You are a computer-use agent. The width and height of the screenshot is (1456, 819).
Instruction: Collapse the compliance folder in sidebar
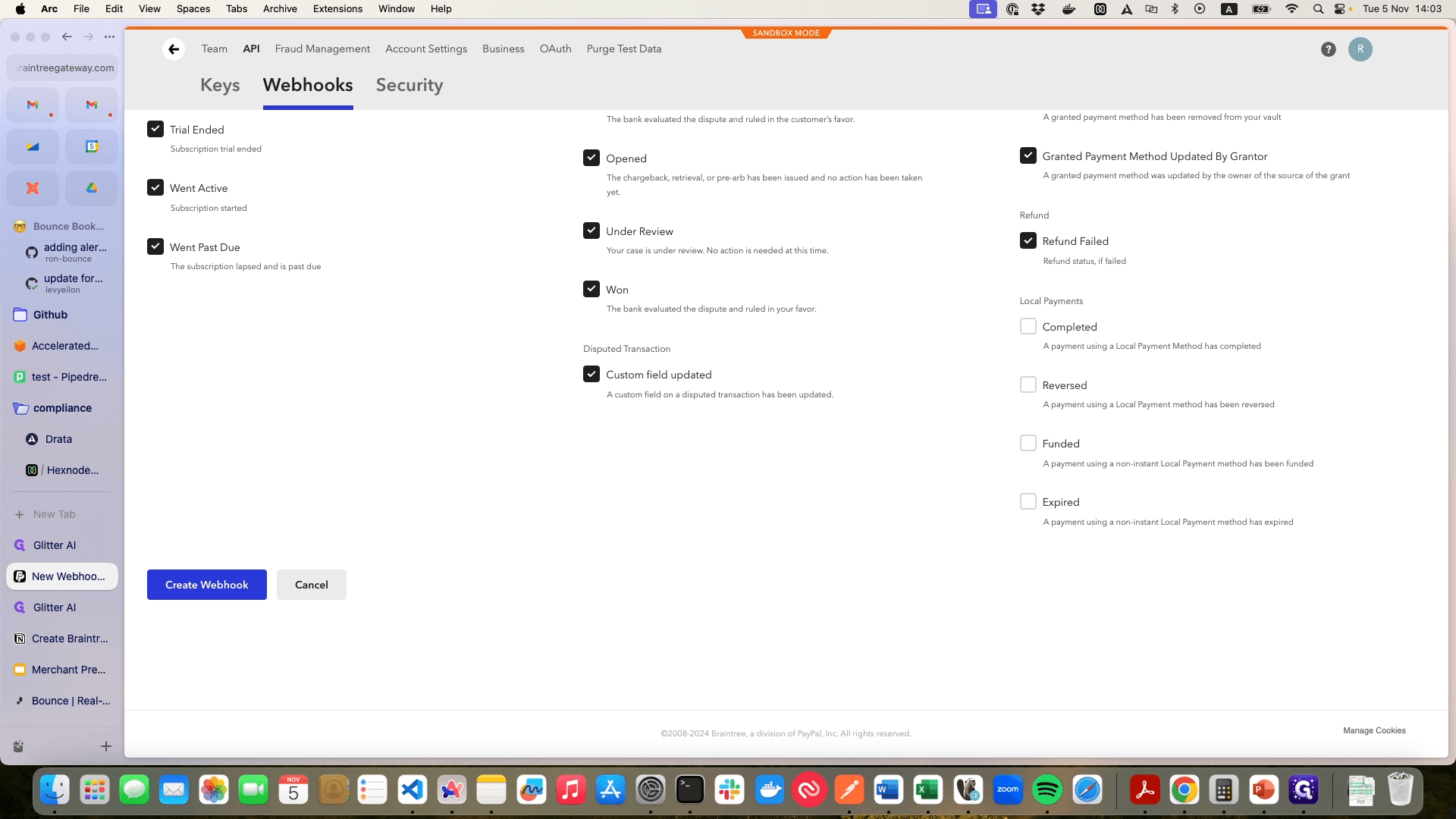(x=62, y=408)
